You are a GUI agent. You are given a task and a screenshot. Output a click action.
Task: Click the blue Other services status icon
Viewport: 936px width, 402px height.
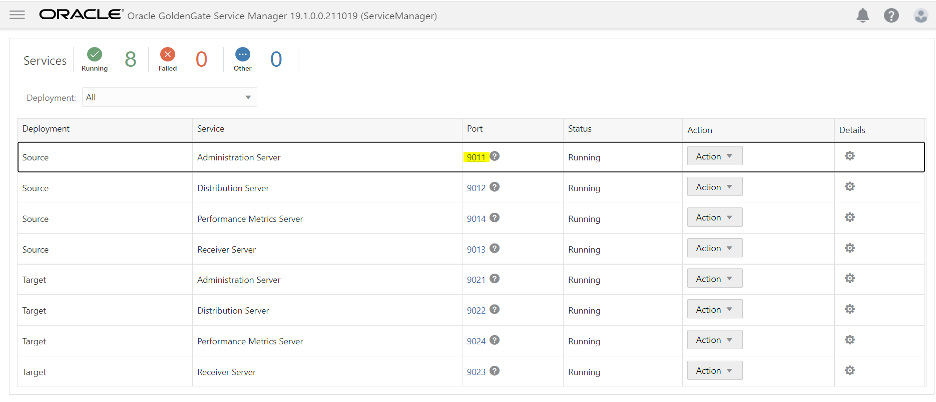point(242,54)
